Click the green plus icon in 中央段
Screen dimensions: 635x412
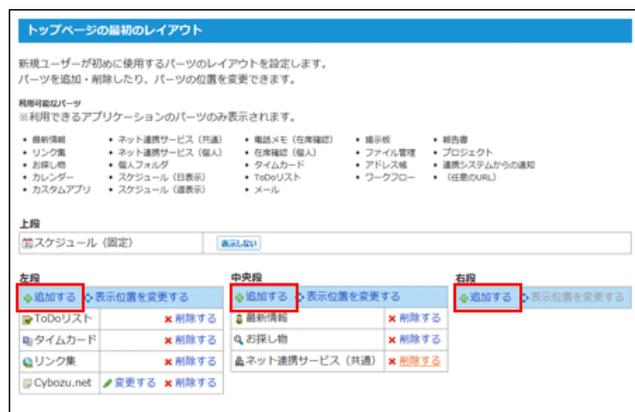coord(239,298)
